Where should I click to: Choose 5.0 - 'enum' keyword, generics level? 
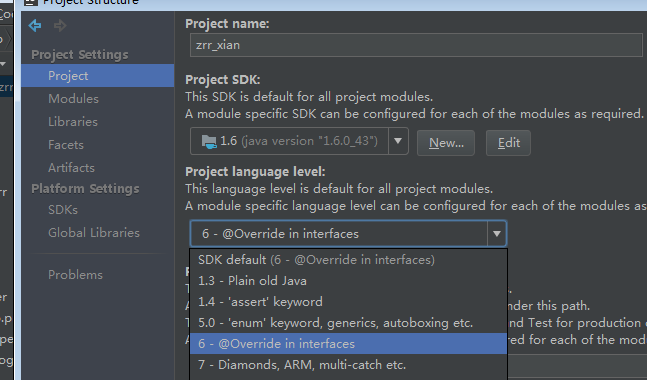coord(348,323)
